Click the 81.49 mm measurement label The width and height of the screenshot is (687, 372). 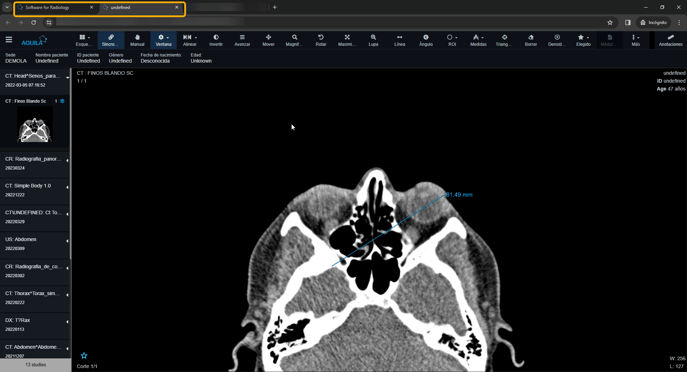[x=459, y=195]
